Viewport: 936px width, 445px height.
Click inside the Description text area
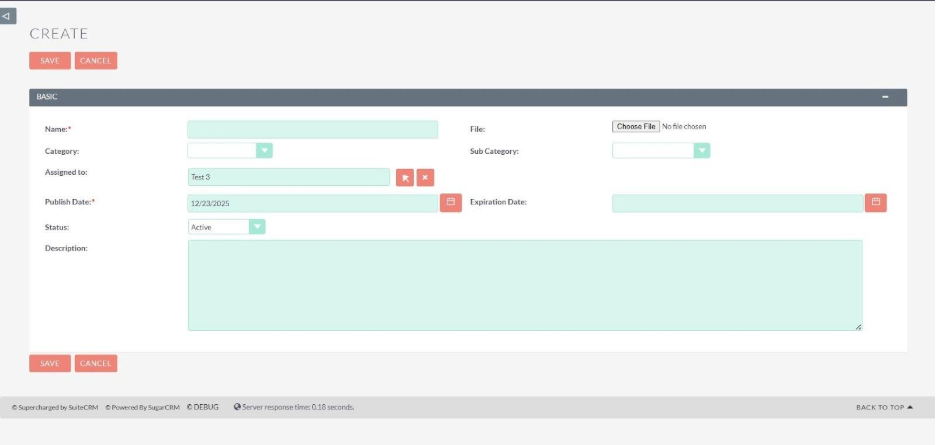[x=524, y=285]
